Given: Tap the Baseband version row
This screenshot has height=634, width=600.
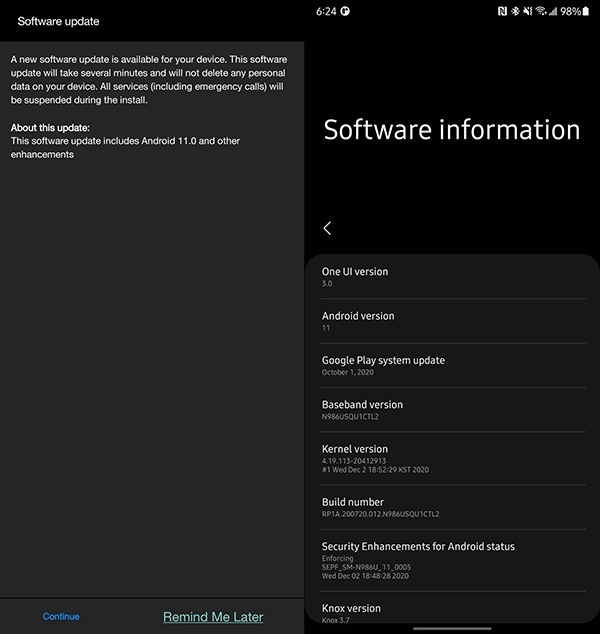Looking at the screenshot, I should coord(452,410).
